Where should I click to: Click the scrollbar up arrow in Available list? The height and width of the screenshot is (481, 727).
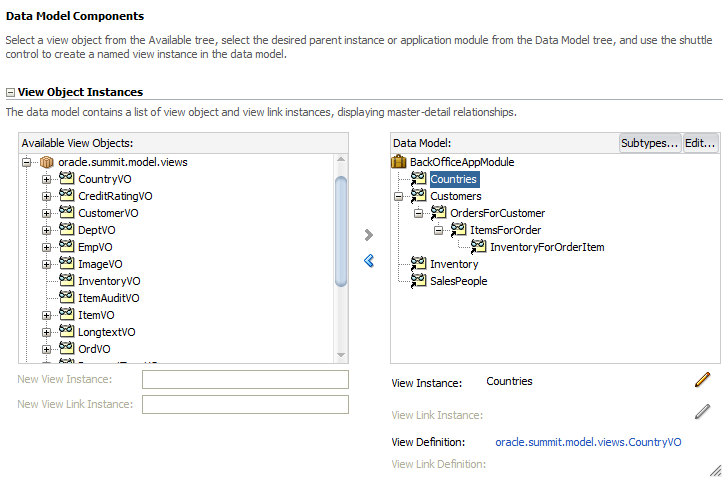click(x=341, y=159)
